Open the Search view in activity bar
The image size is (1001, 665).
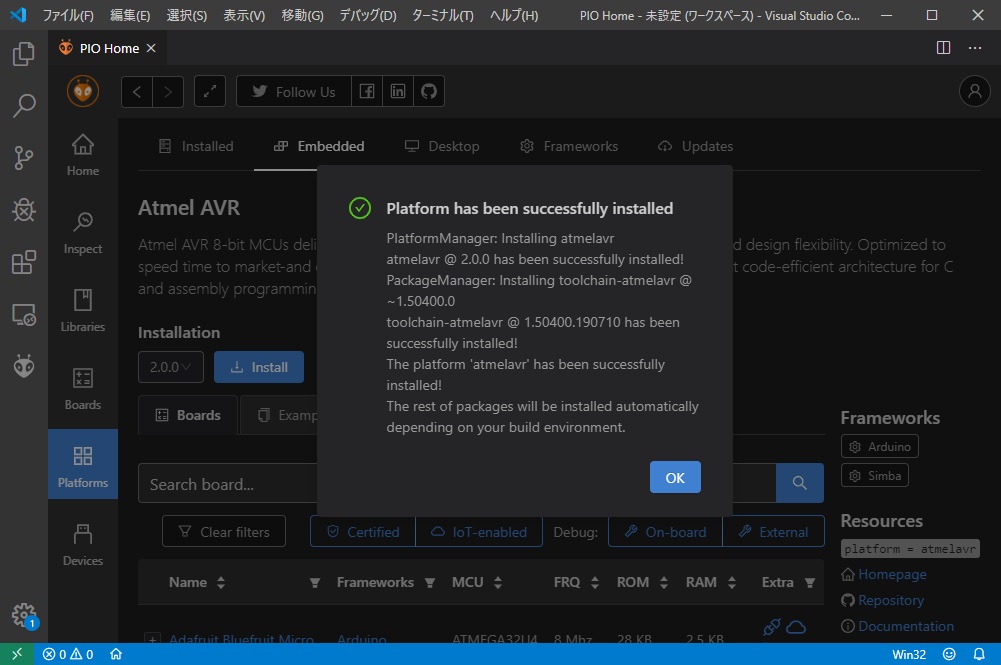point(24,105)
